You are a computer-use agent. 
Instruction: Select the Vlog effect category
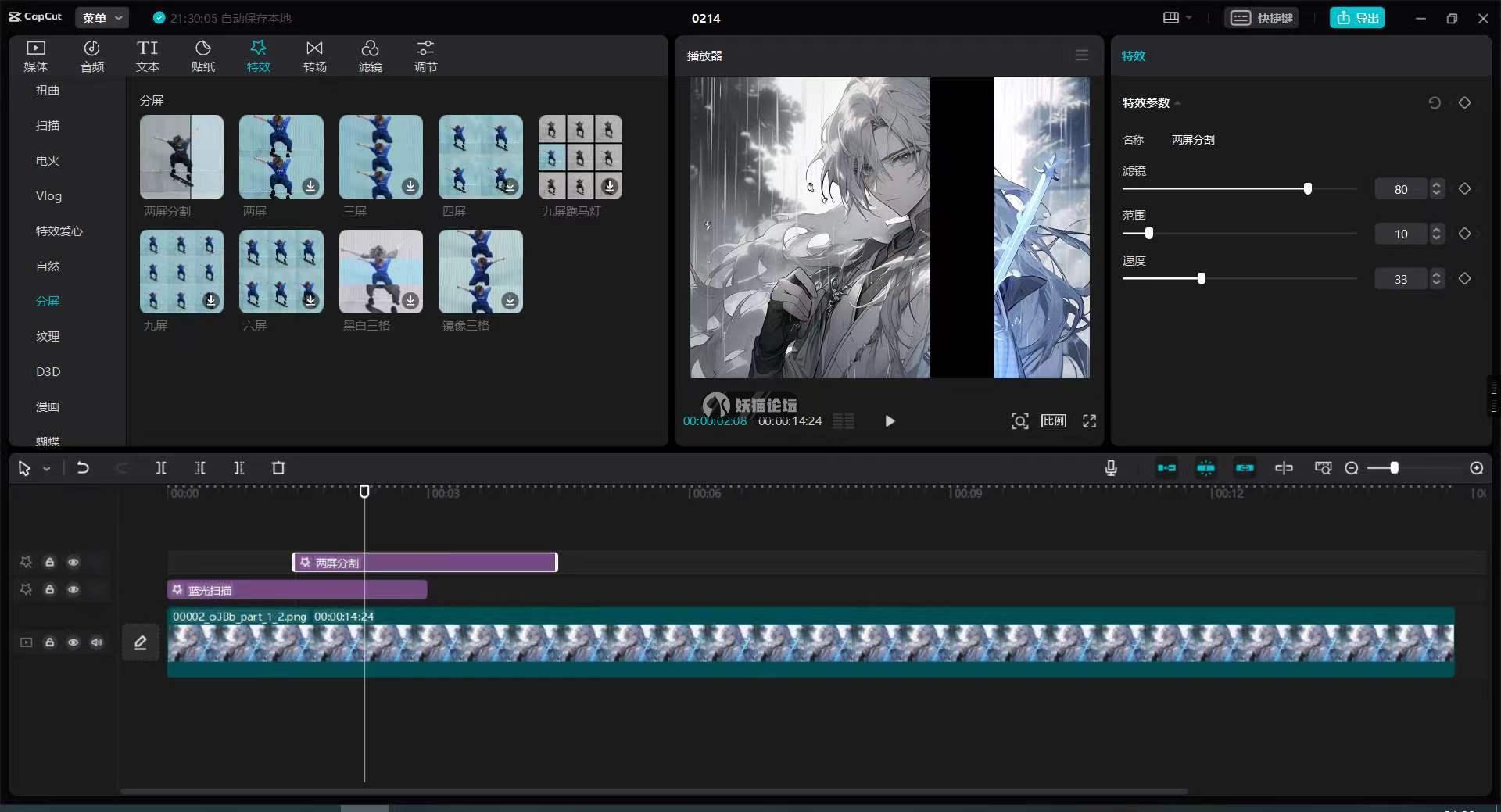pos(48,196)
